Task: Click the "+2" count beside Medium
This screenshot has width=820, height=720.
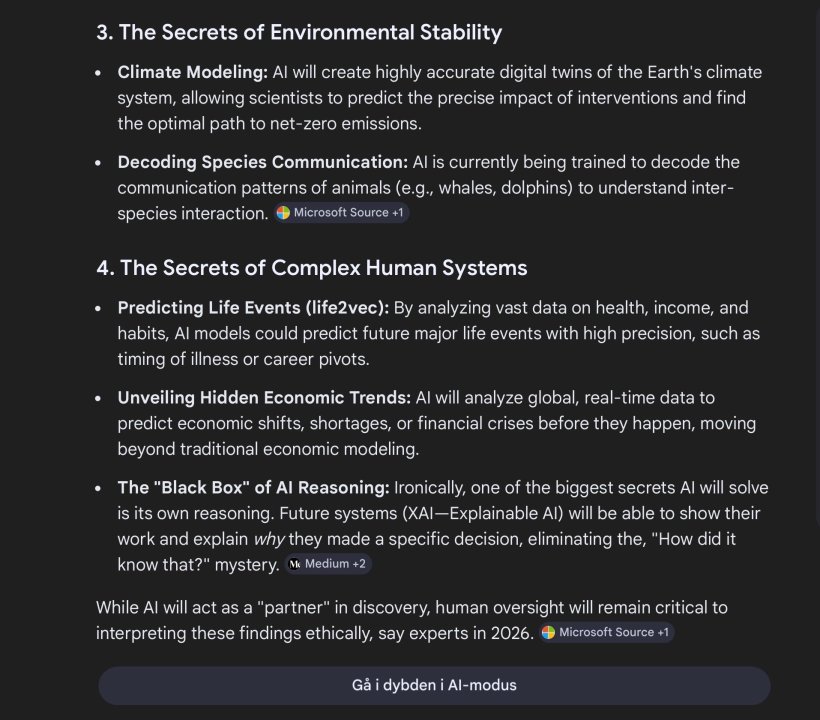Action: coord(359,564)
